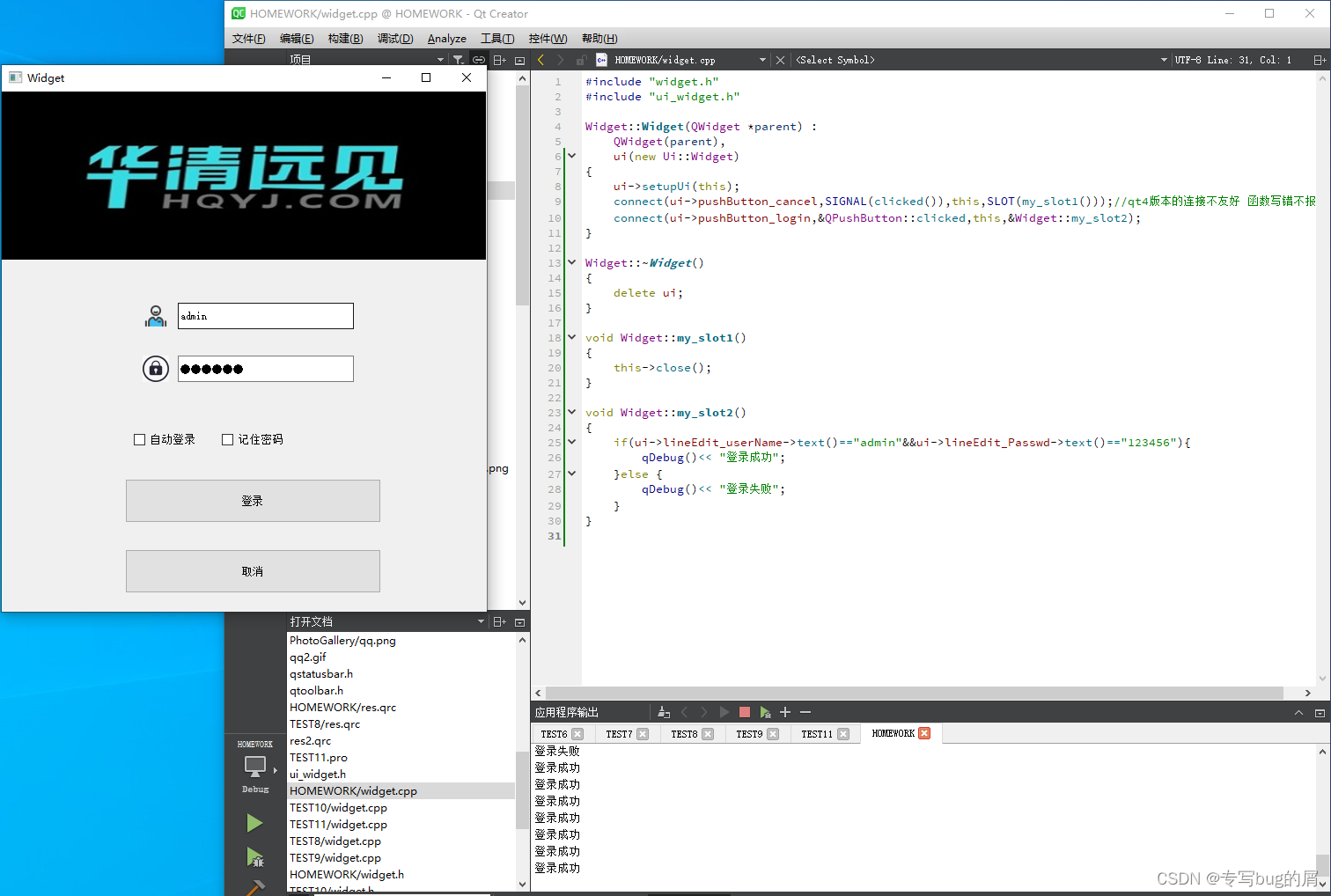This screenshot has height=896, width=1331.
Task: Stop the running program with the red square
Action: point(745,712)
